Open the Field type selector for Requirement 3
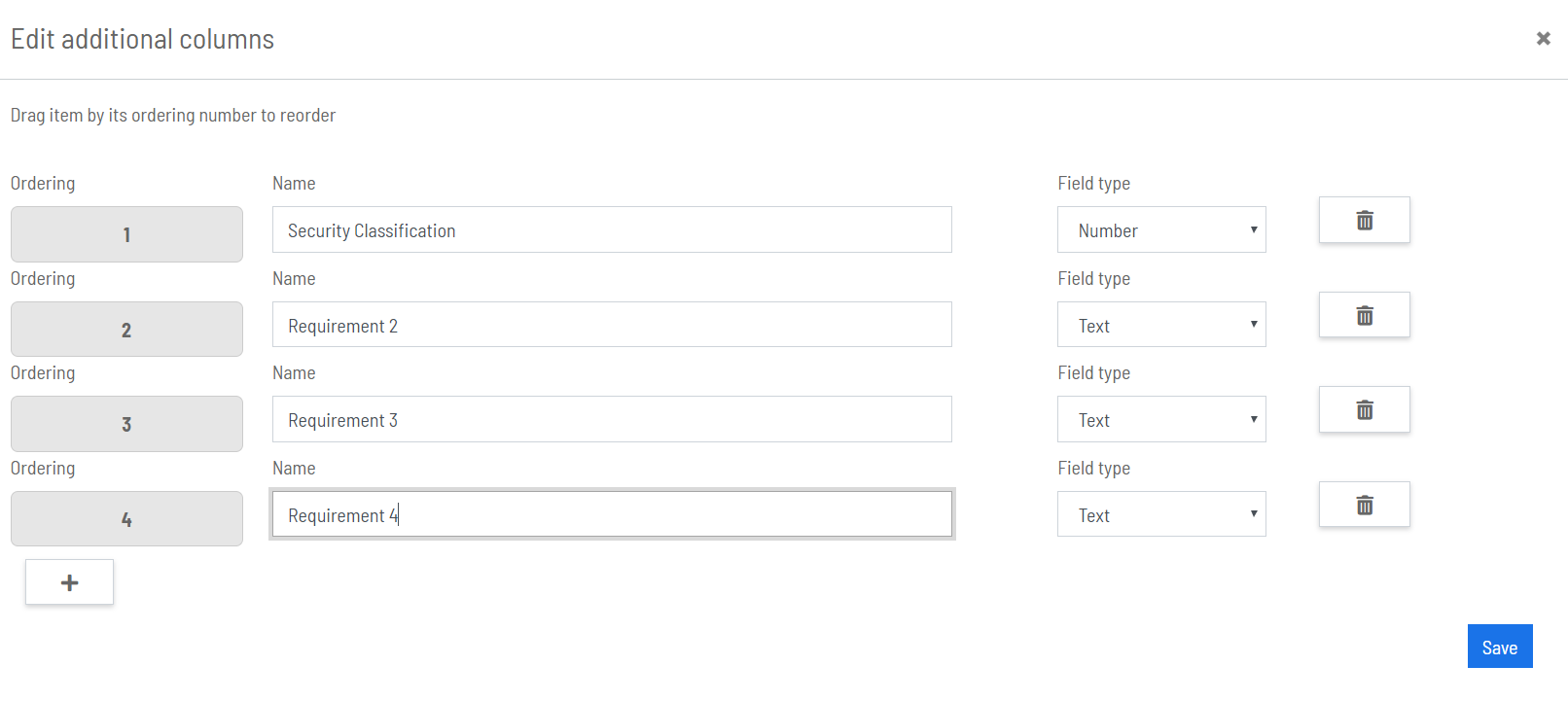The image size is (1568, 701). pyautogui.click(x=1160, y=419)
